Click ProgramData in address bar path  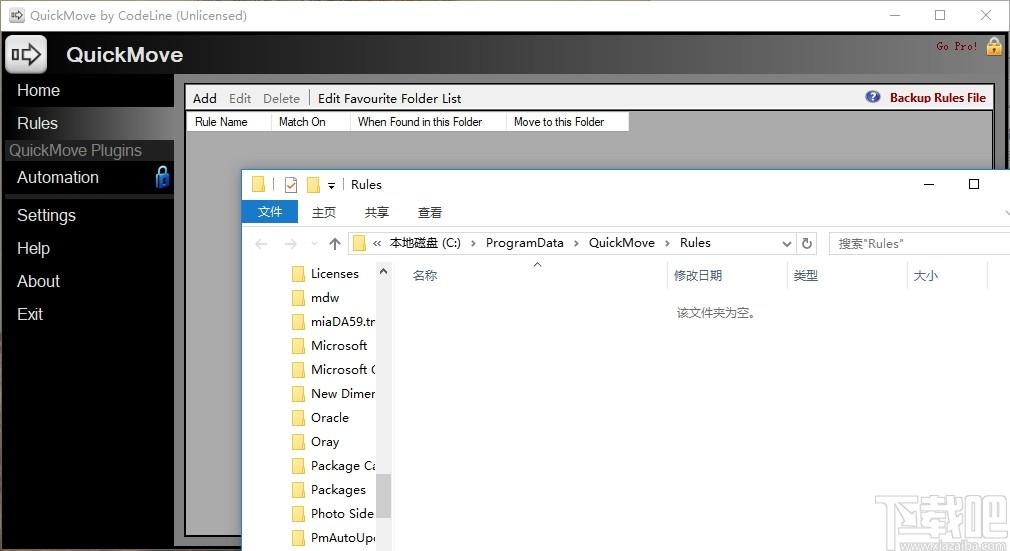pyautogui.click(x=524, y=243)
